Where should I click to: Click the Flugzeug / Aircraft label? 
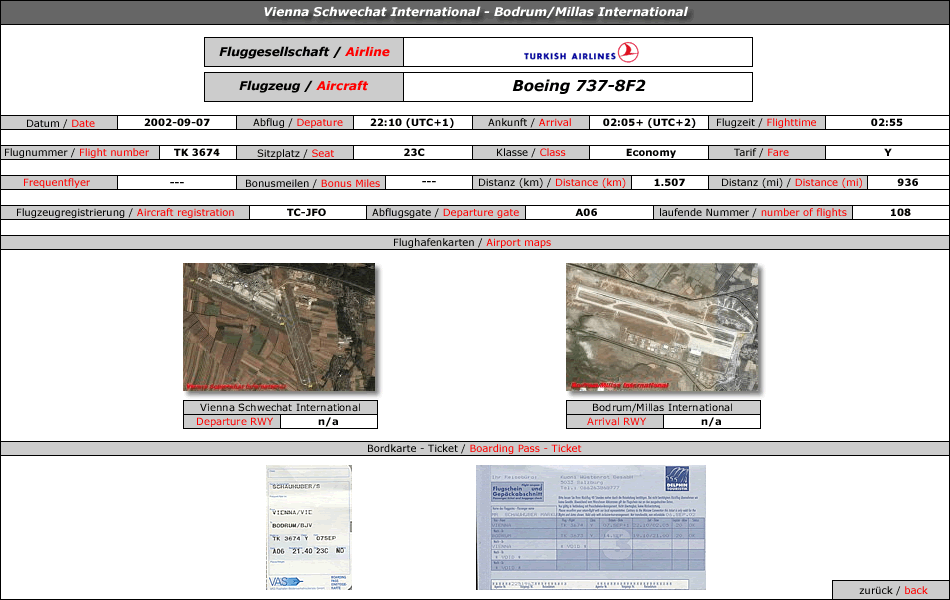click(x=304, y=87)
